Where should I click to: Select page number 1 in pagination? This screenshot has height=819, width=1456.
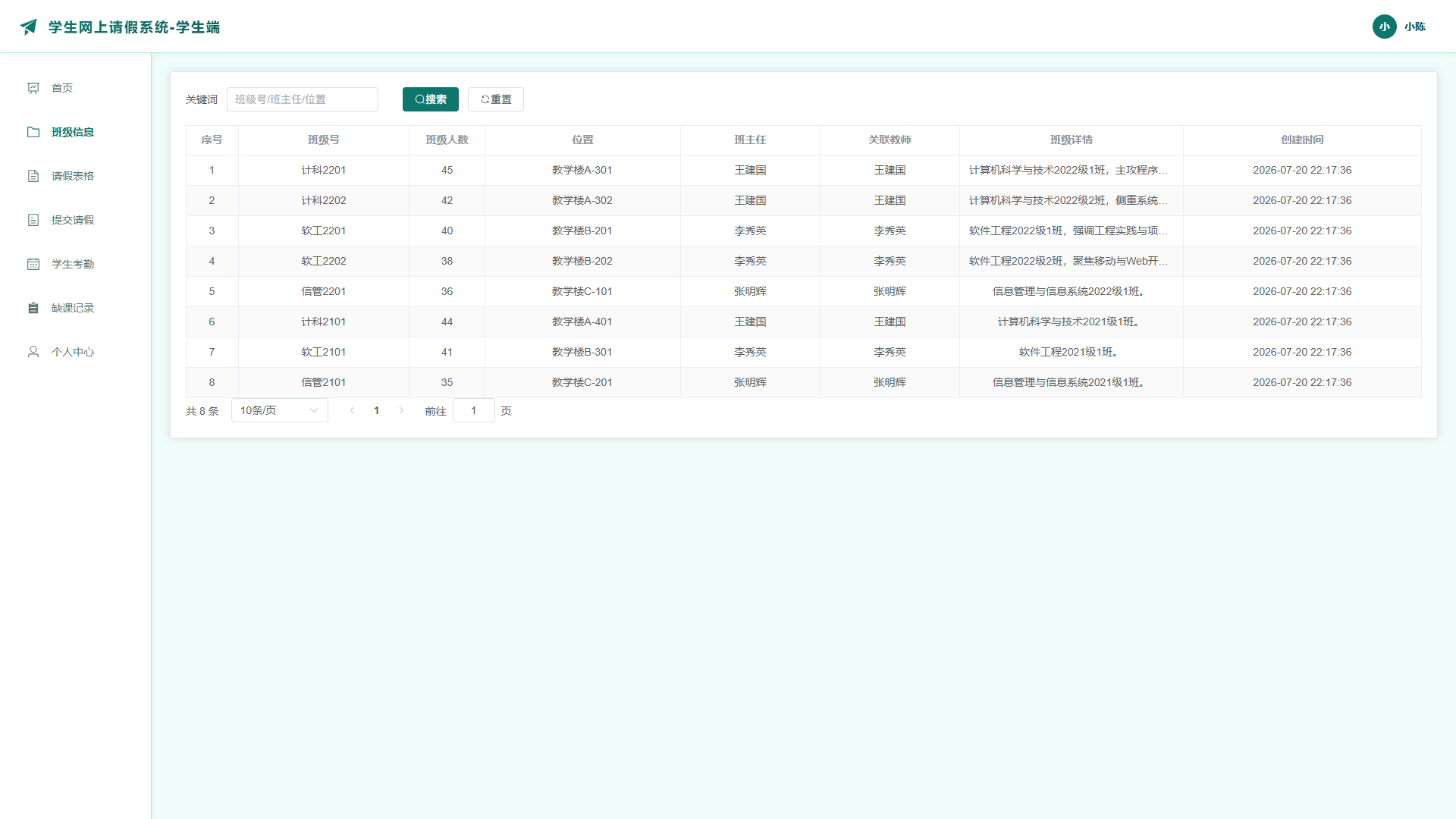pyautogui.click(x=376, y=410)
